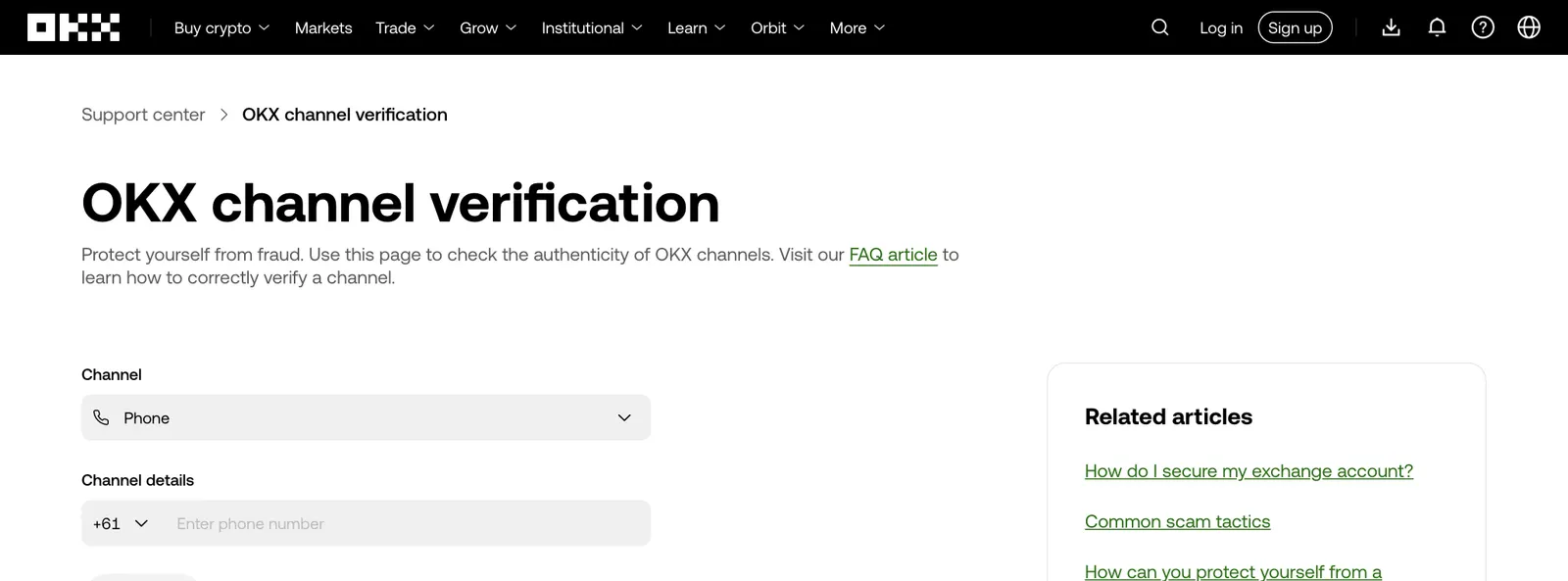Screen dimensions: 1568x581
Task: Open the language globe icon
Action: pyautogui.click(x=1529, y=27)
